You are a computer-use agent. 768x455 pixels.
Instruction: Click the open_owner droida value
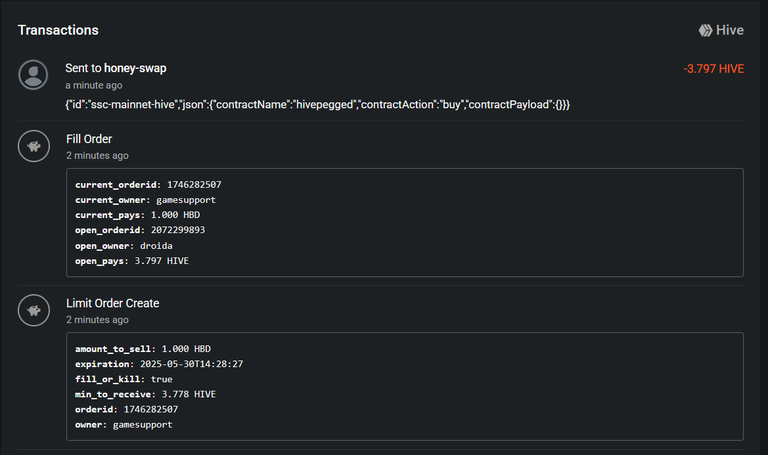[156, 245]
